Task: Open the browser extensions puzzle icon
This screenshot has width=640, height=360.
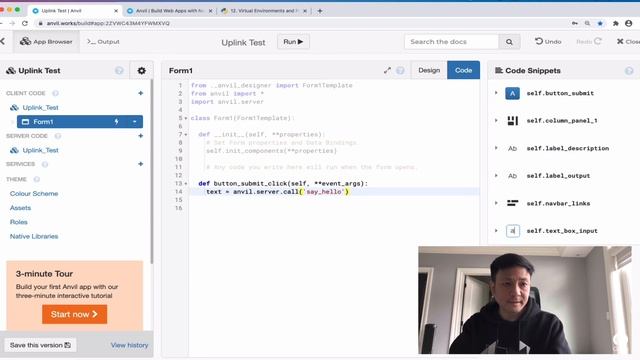Action: pyautogui.click(x=616, y=23)
